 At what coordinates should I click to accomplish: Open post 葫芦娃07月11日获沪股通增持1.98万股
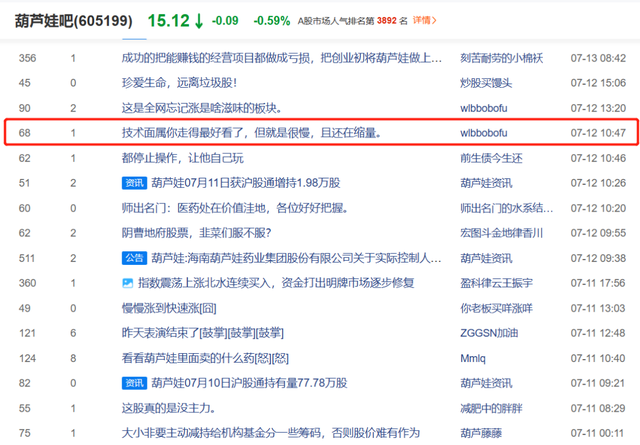[246, 183]
